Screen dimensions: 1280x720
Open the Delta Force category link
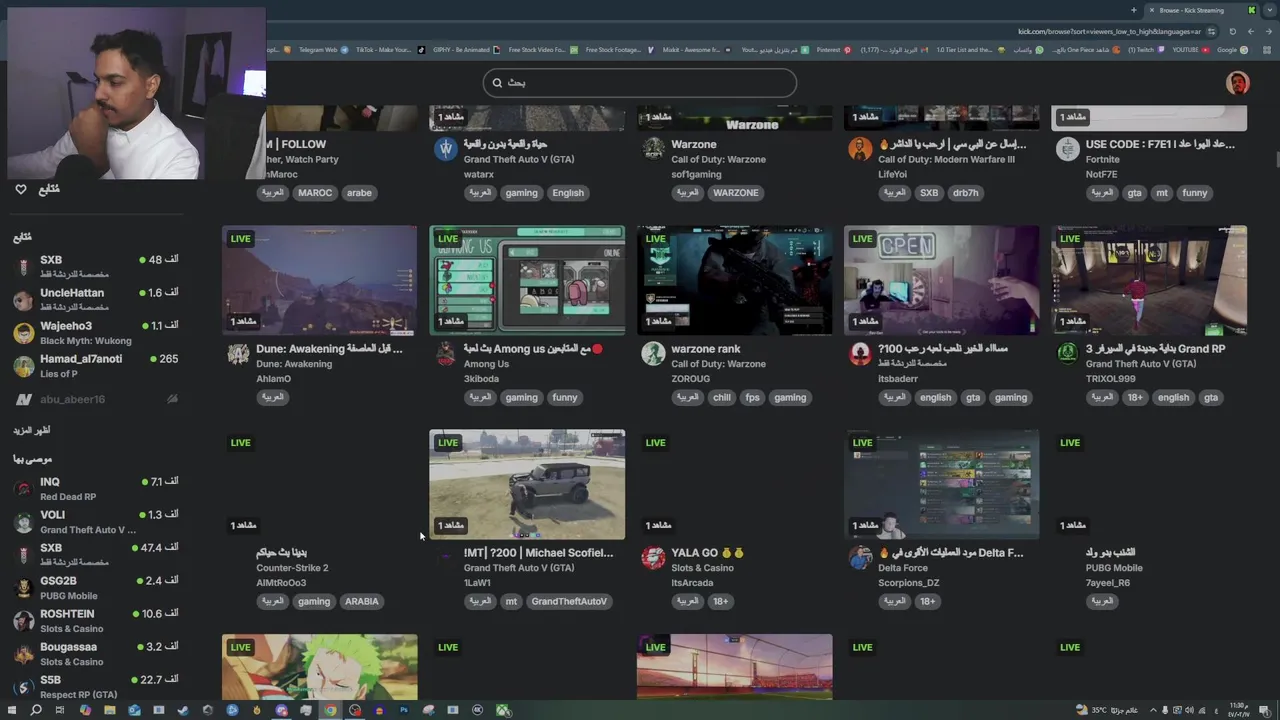[903, 568]
